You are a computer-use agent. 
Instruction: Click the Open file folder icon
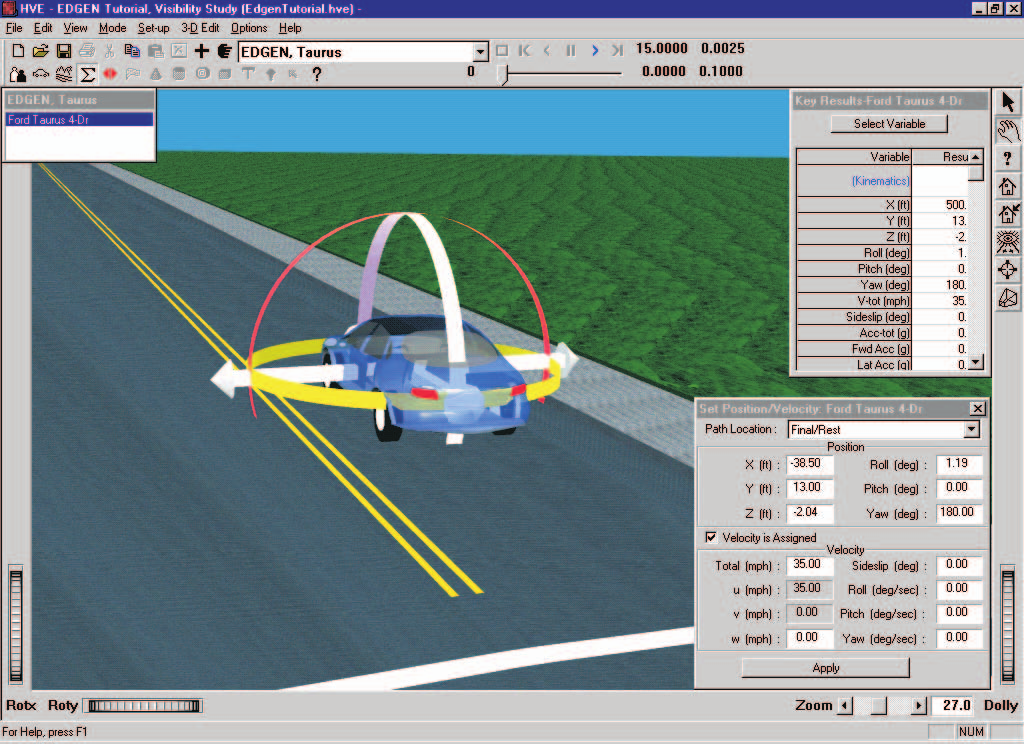(40, 51)
